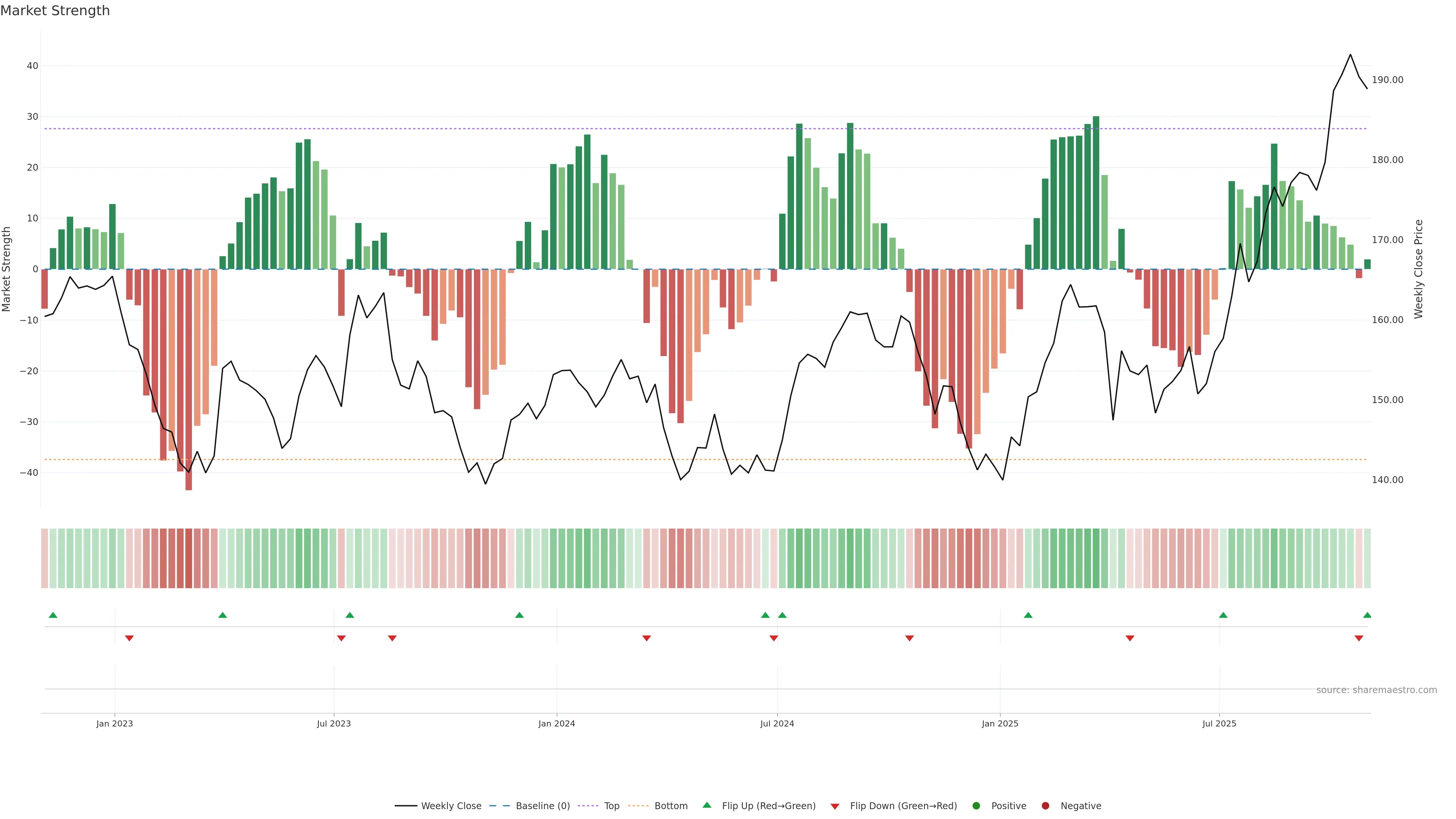Viewport: 1456px width, 819px height.
Task: Click flip-up triangle just after Jan 2025
Action: (1028, 615)
